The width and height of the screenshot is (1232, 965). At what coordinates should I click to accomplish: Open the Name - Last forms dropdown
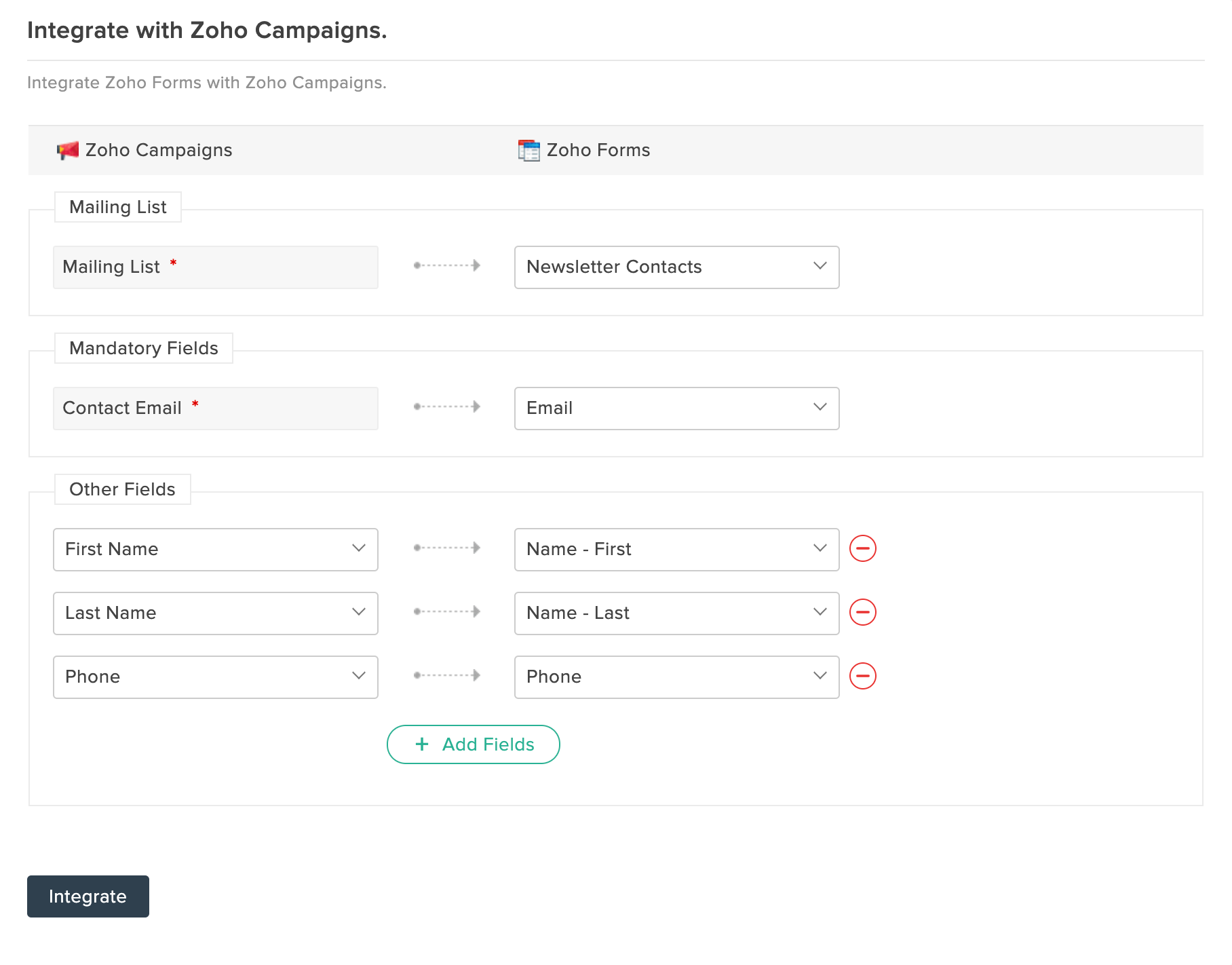click(x=677, y=613)
